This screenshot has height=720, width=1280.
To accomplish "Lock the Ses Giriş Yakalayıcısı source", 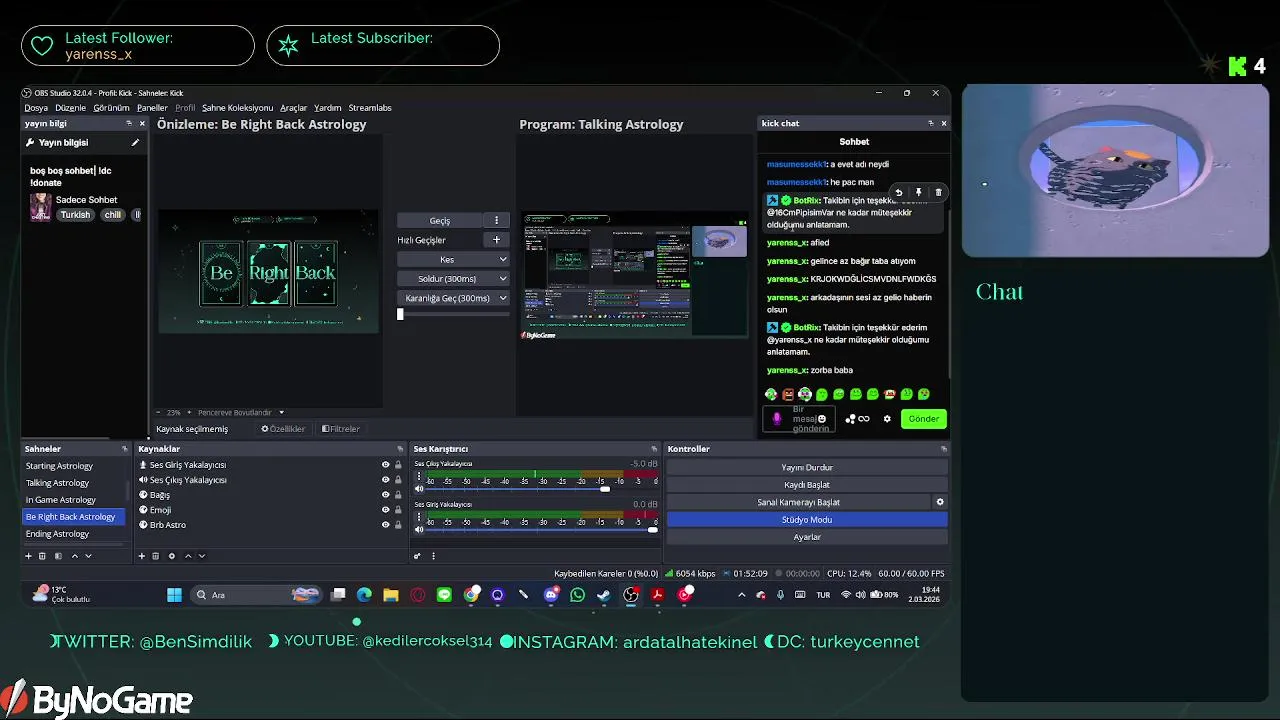I will 398,465.
